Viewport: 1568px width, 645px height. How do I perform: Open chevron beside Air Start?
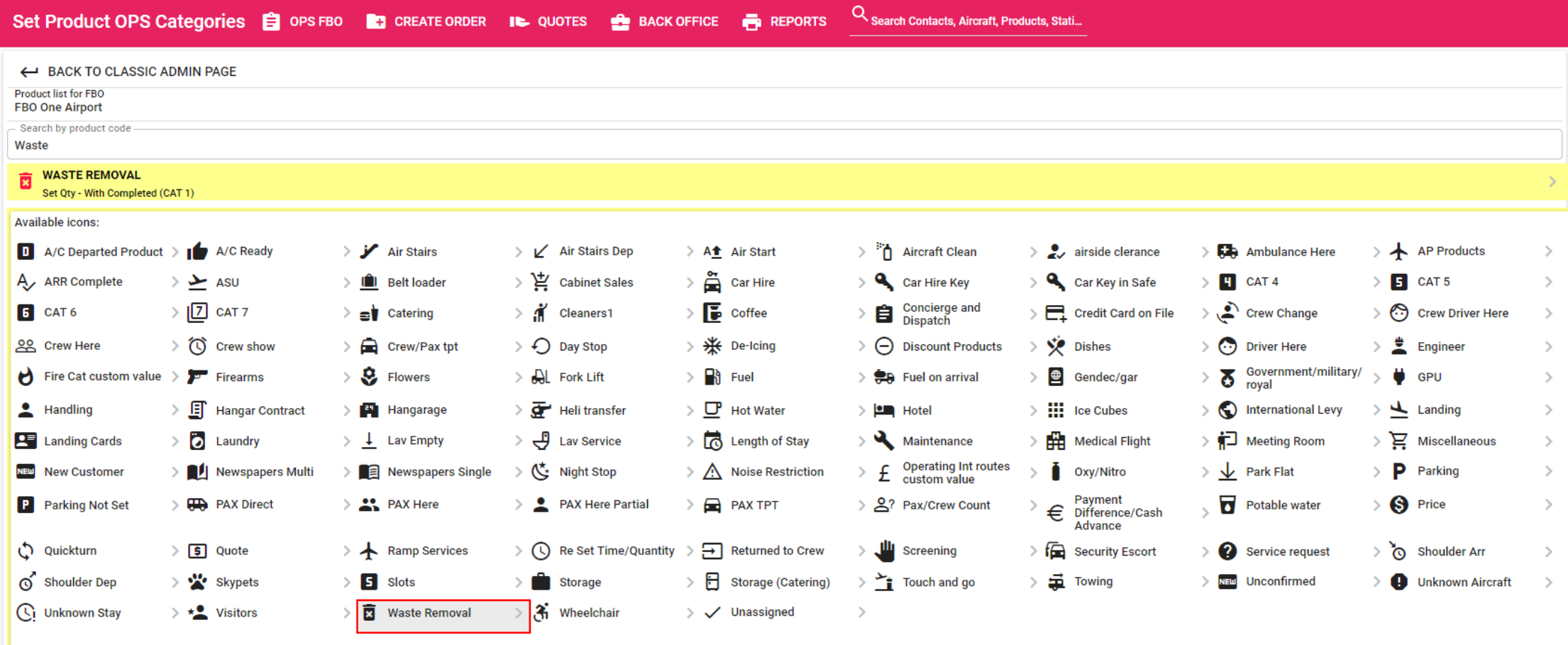[861, 251]
